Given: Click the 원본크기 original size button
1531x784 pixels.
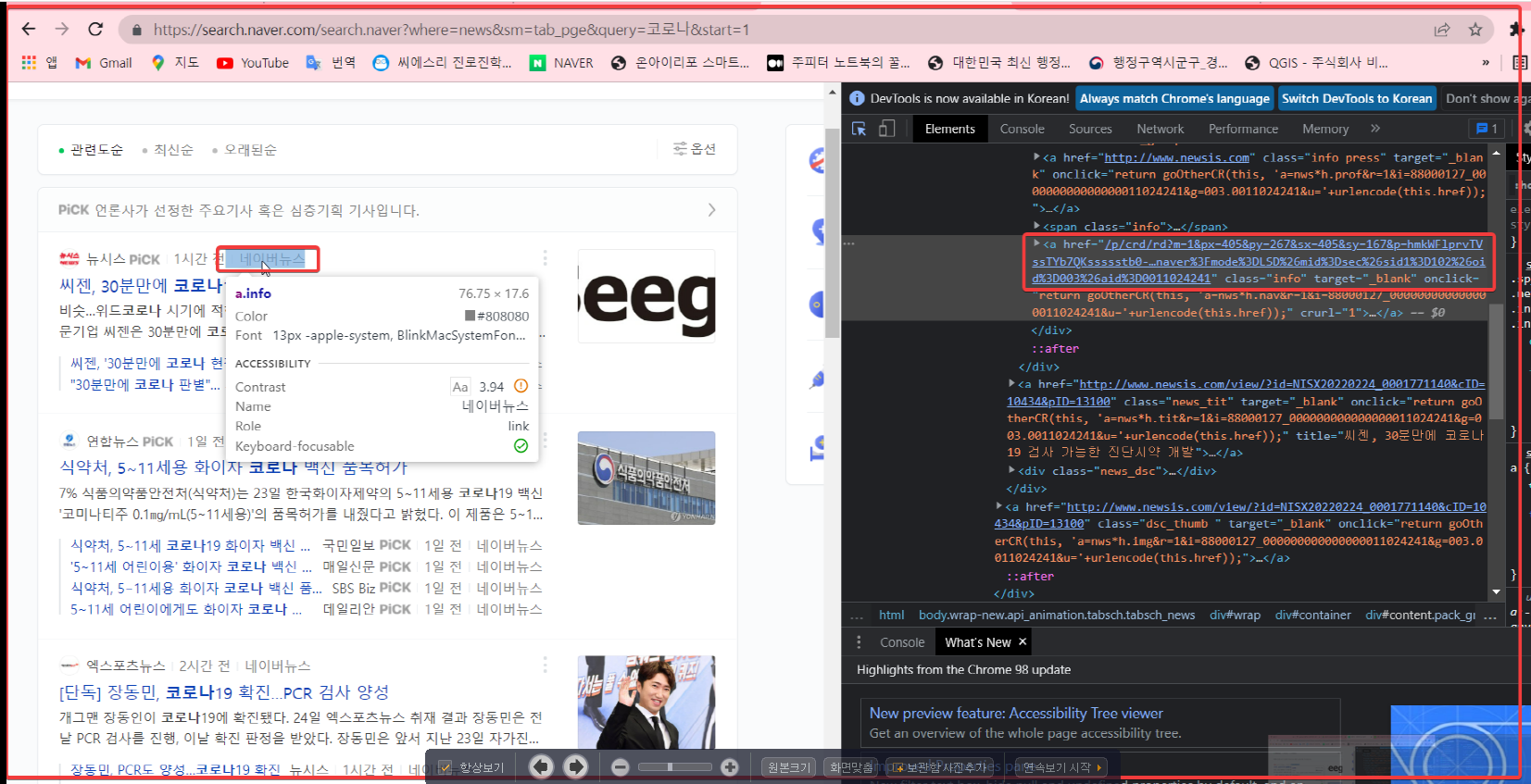Looking at the screenshot, I should (788, 767).
